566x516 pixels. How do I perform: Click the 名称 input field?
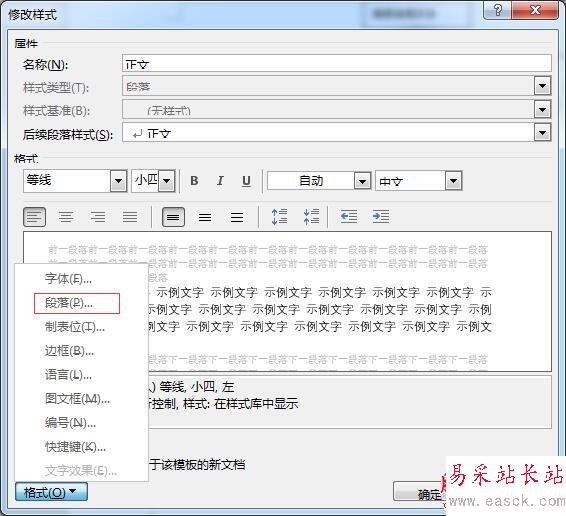pos(336,63)
